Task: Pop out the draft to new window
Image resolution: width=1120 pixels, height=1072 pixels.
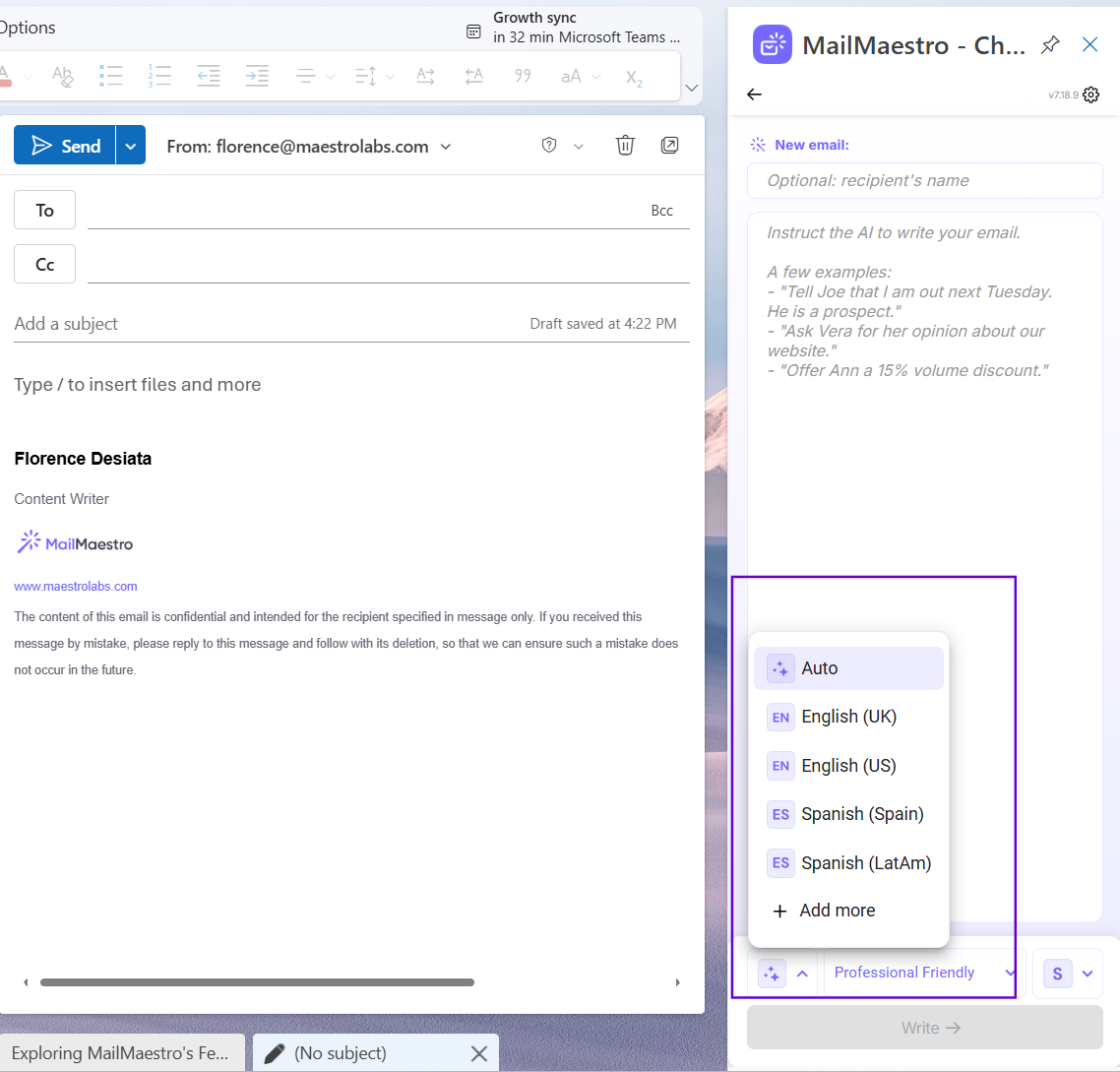Action: [x=669, y=145]
